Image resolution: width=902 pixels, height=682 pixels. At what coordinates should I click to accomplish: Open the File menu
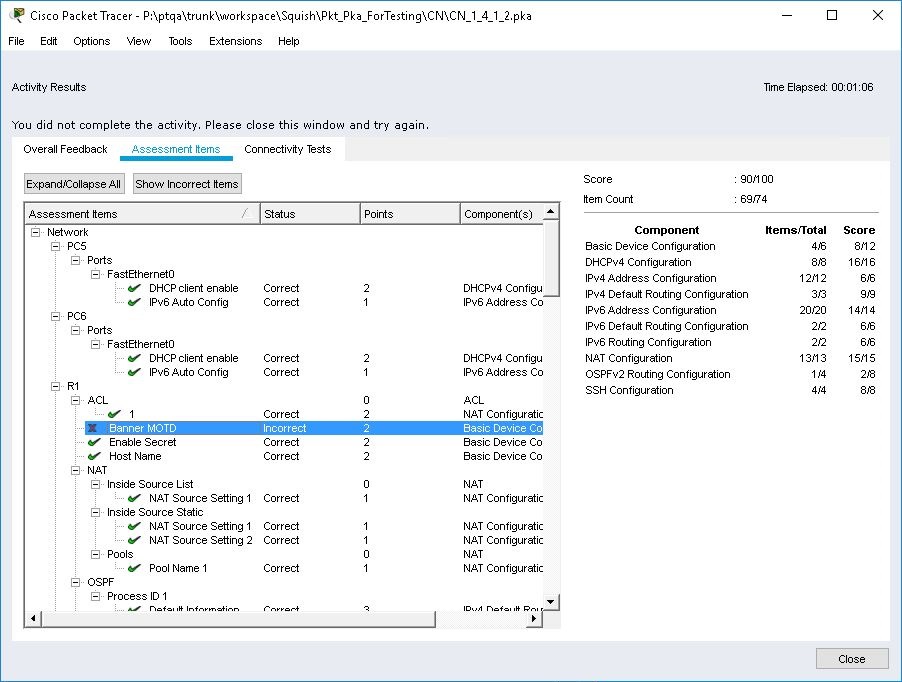pyautogui.click(x=16, y=41)
